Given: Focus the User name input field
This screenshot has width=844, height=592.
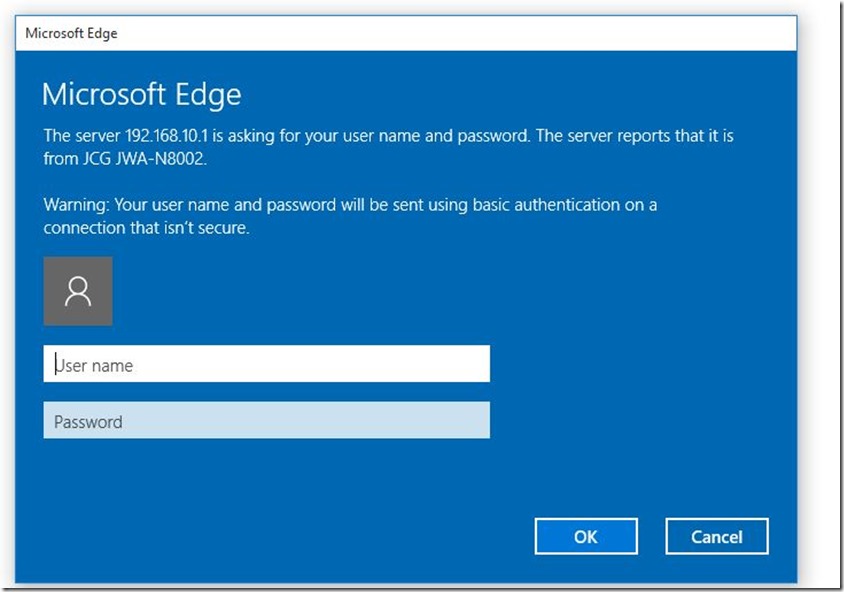Looking at the screenshot, I should click(x=266, y=364).
